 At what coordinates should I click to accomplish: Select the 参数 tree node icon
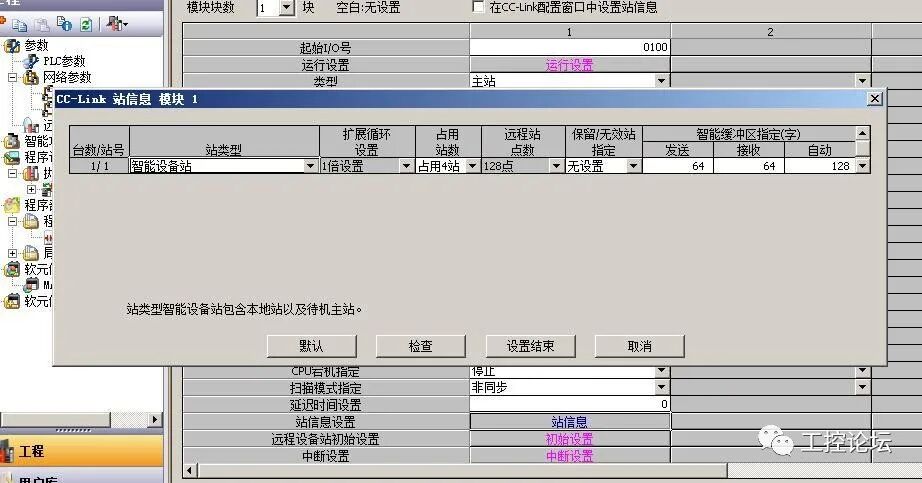(12, 45)
